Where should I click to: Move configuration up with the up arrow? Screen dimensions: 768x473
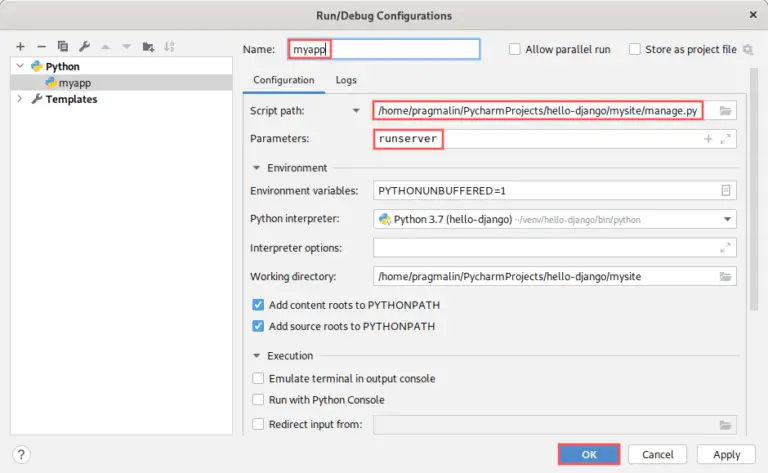(105, 47)
